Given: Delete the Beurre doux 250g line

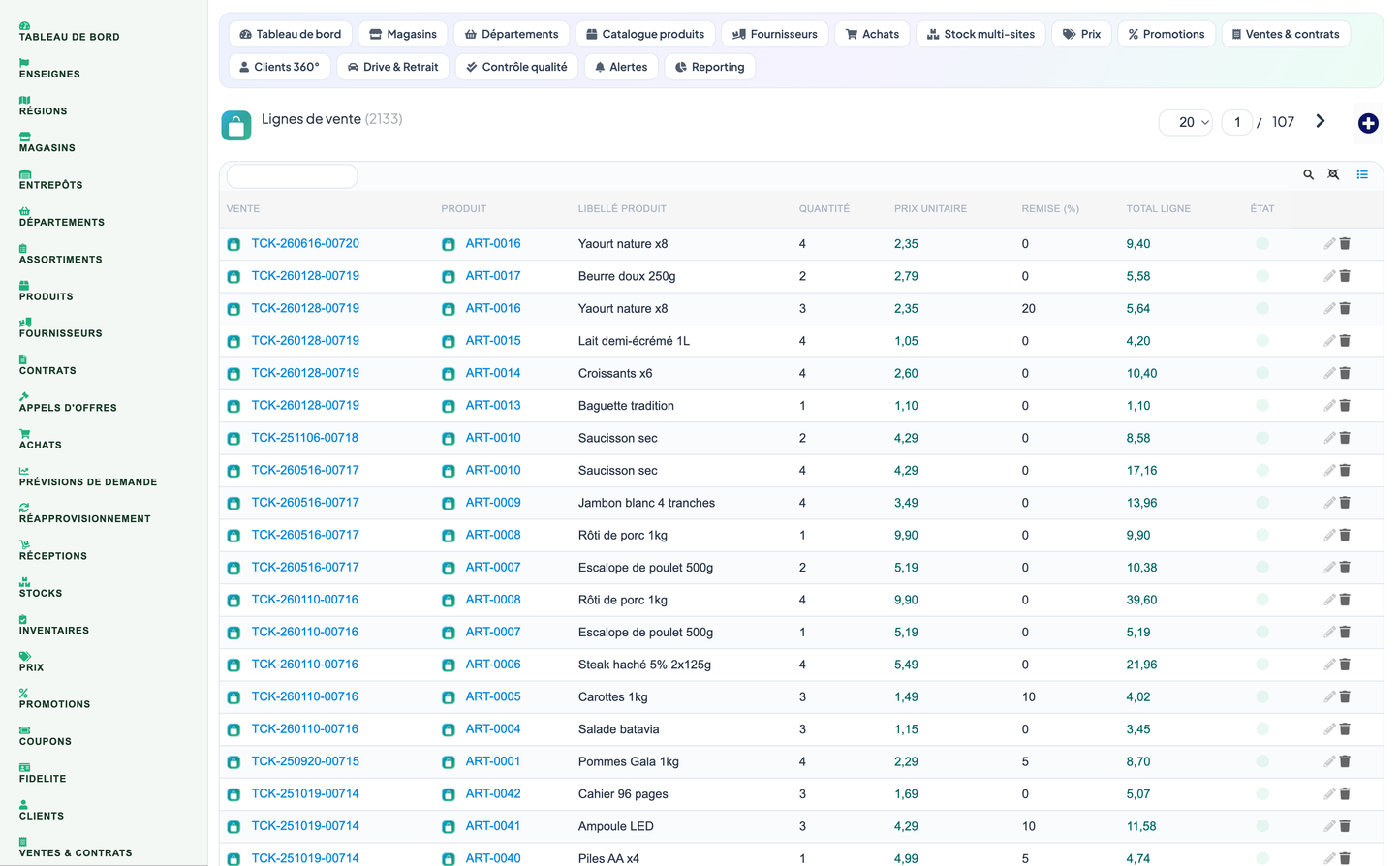Looking at the screenshot, I should (1345, 276).
